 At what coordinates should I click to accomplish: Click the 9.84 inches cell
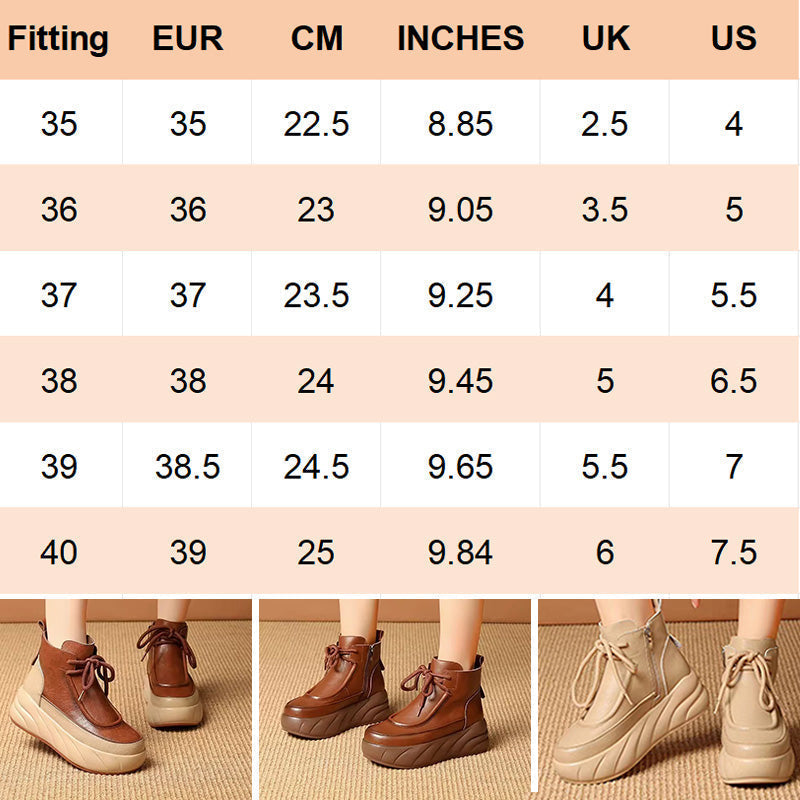point(460,552)
